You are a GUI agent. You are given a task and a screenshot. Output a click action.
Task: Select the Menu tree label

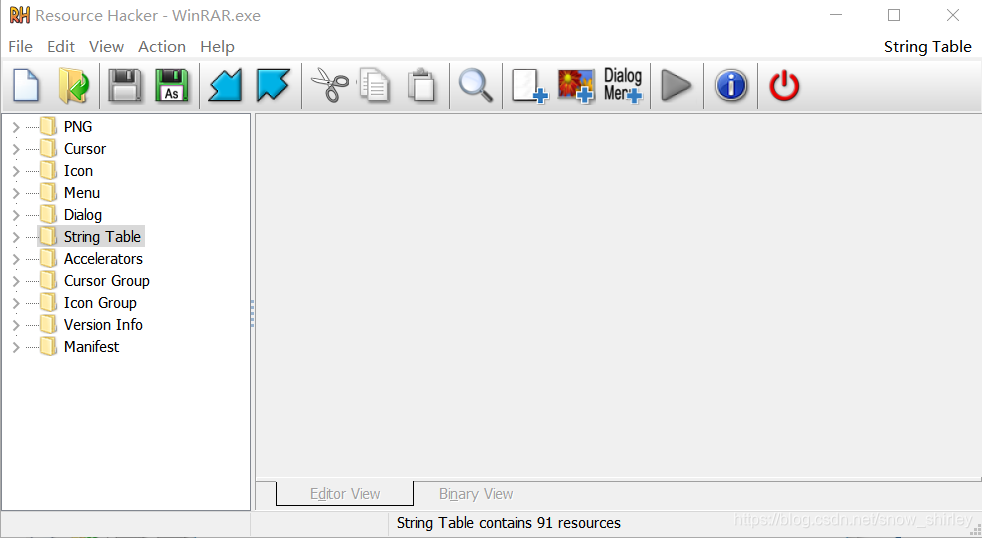(81, 192)
